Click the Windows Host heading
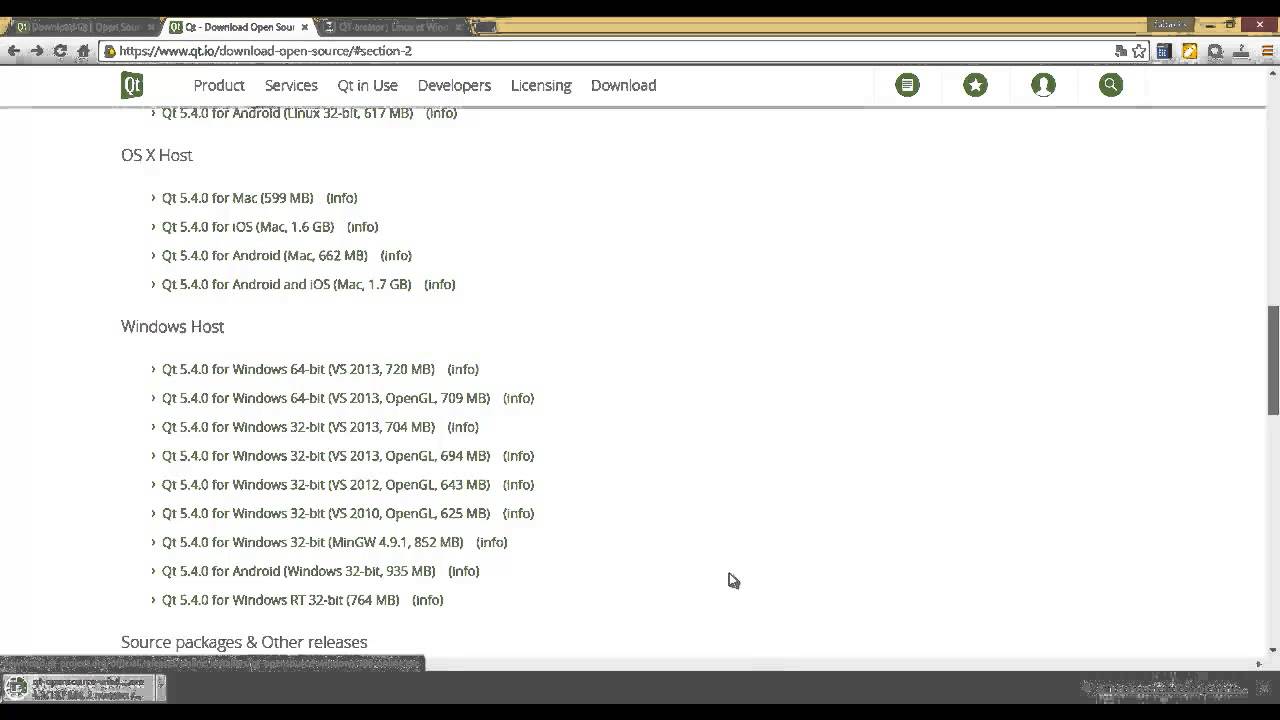Image resolution: width=1280 pixels, height=720 pixels. (x=172, y=327)
